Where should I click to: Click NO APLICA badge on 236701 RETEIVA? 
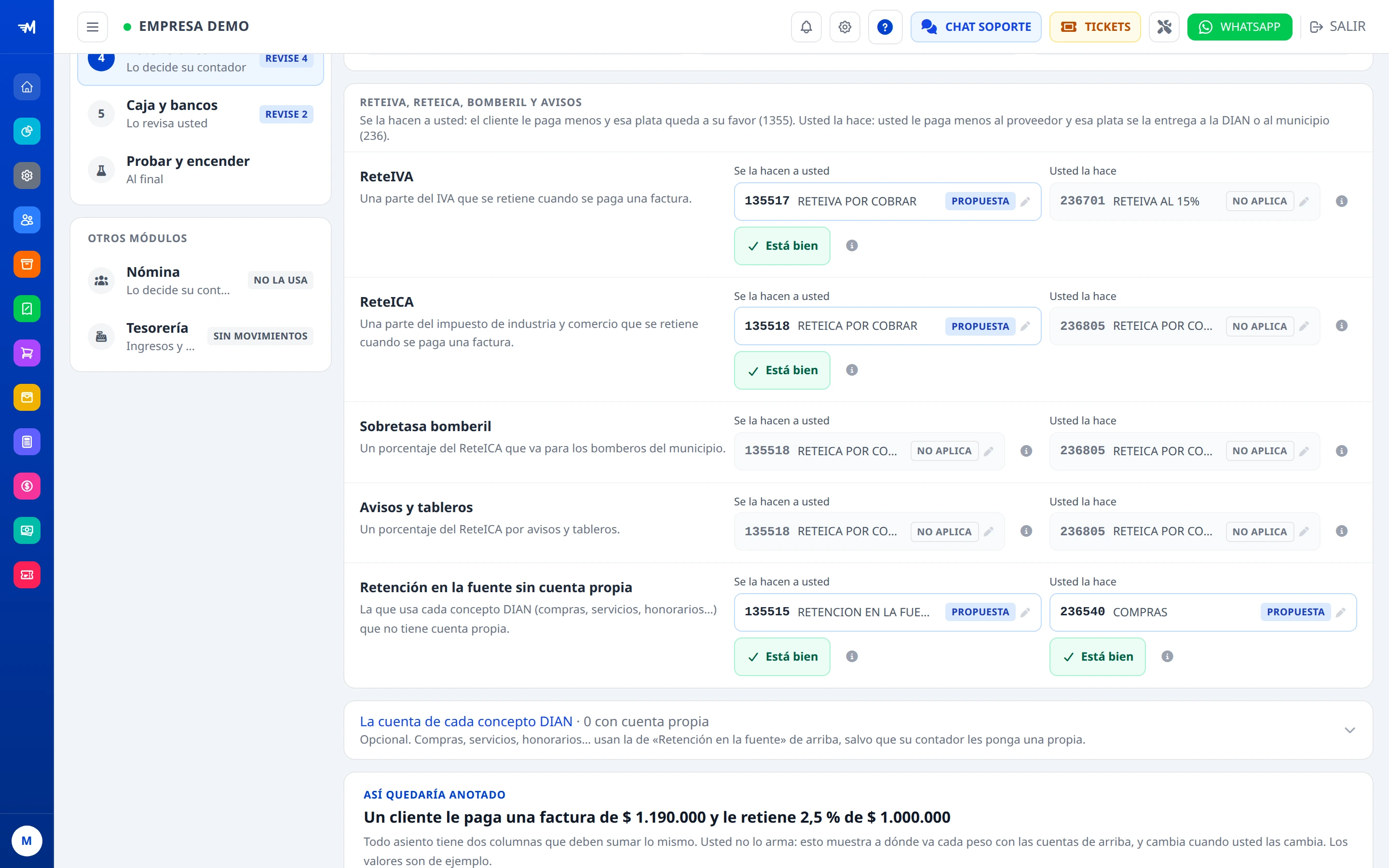coord(1259,202)
